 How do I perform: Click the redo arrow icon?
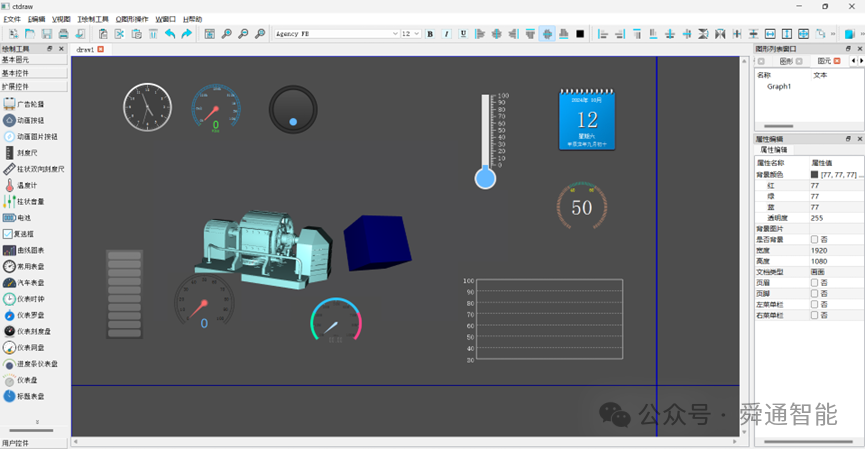point(186,34)
